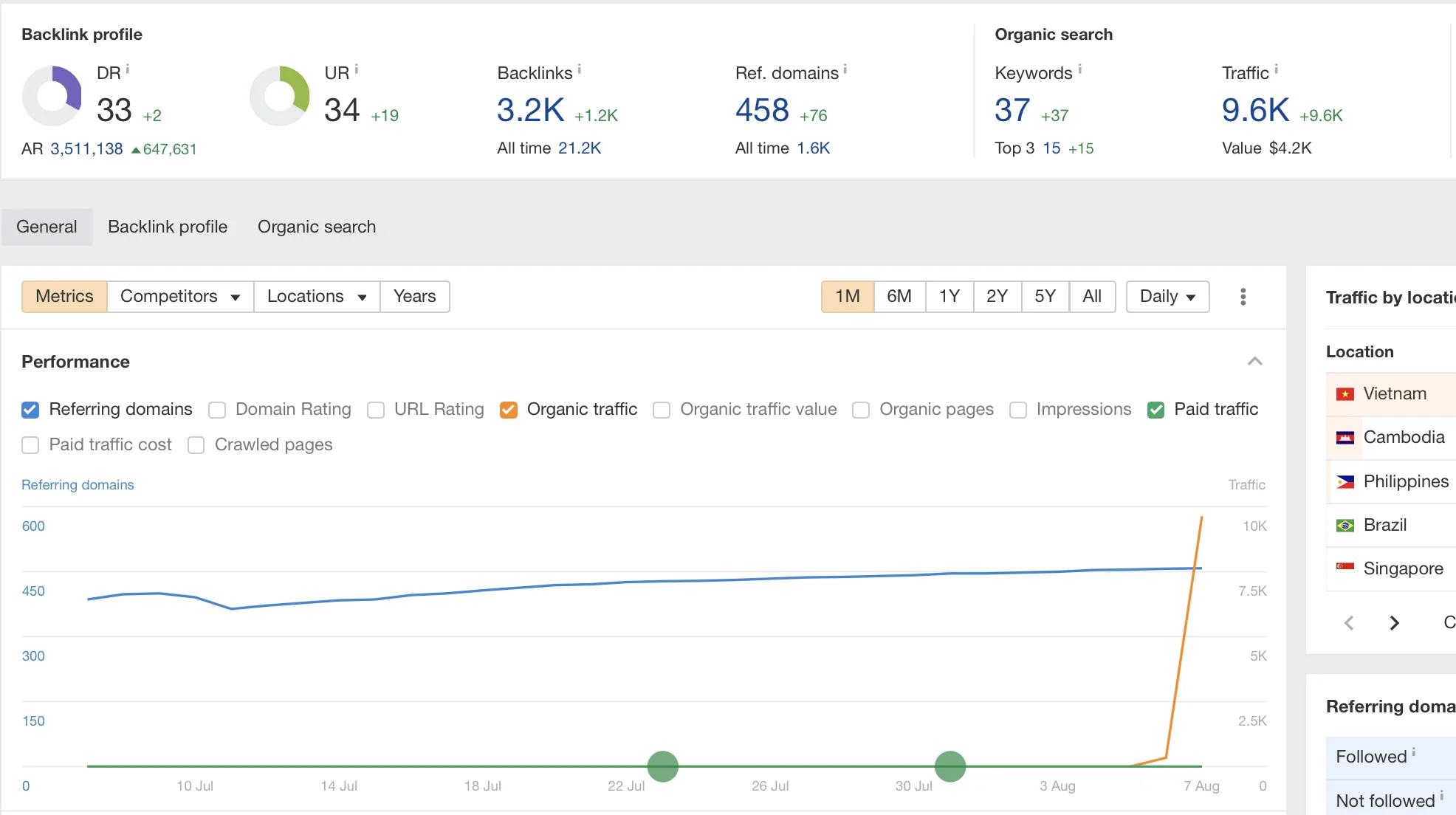Click the Backlinks info icon
The width and height of the screenshot is (1456, 815).
pyautogui.click(x=582, y=72)
